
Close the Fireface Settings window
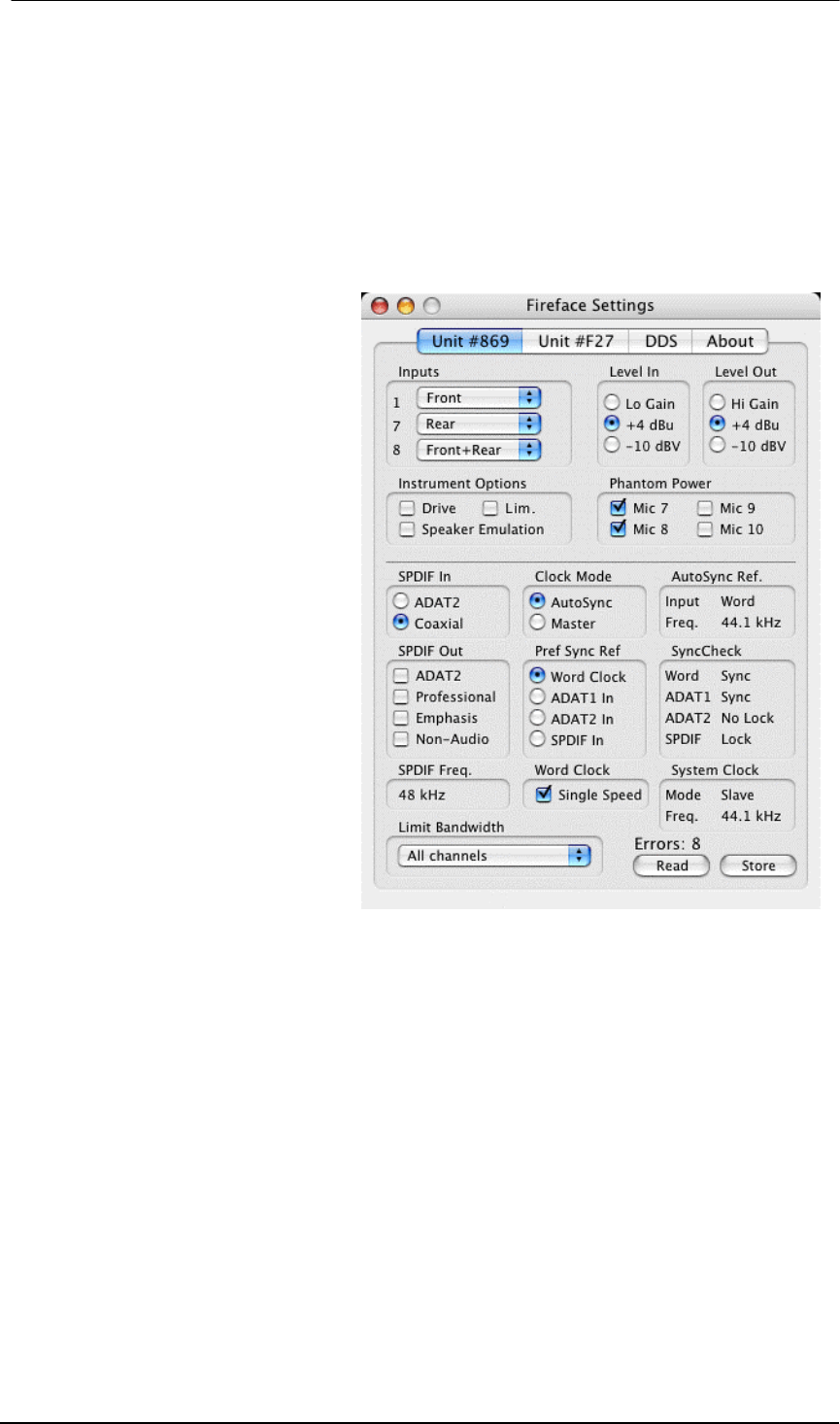(x=380, y=306)
